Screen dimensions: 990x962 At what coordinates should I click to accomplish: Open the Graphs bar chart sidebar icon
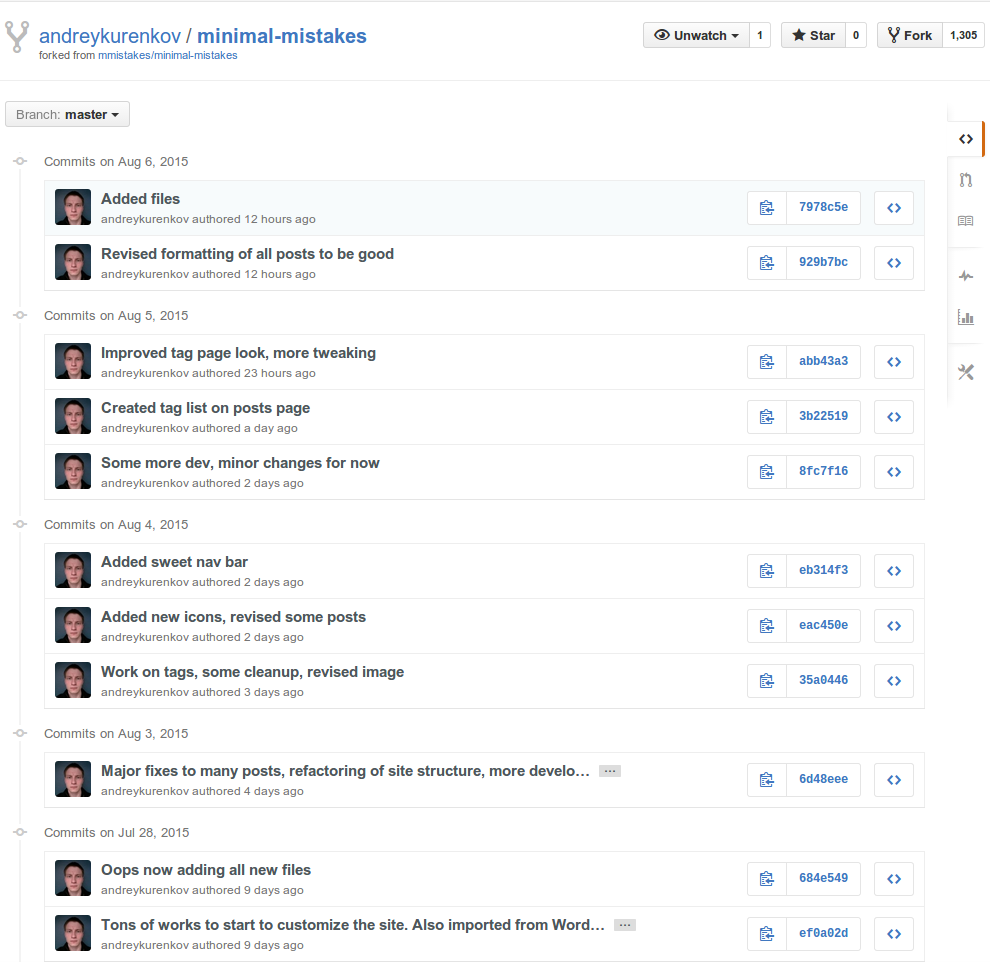tap(965, 317)
